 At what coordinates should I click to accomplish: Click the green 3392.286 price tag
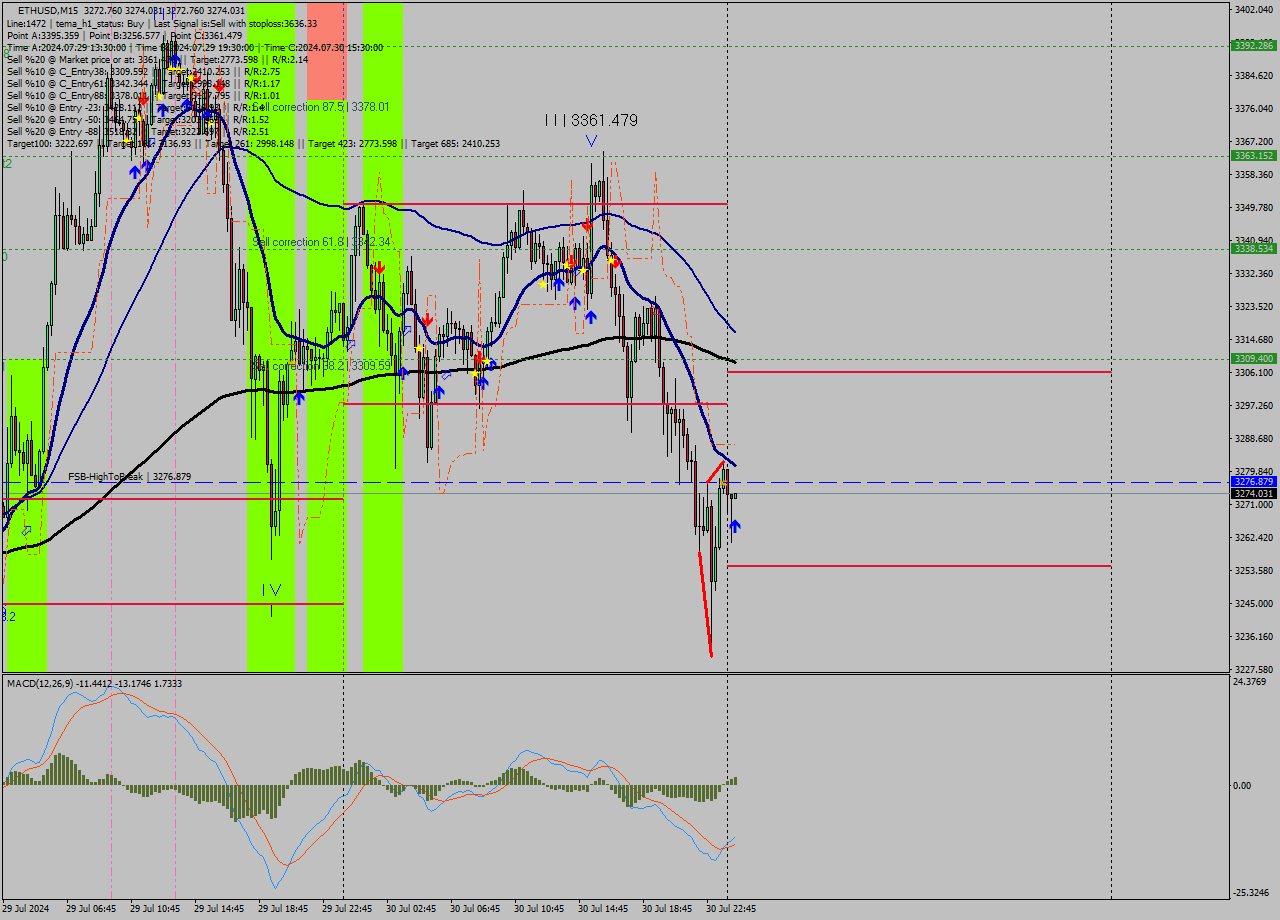(1254, 45)
